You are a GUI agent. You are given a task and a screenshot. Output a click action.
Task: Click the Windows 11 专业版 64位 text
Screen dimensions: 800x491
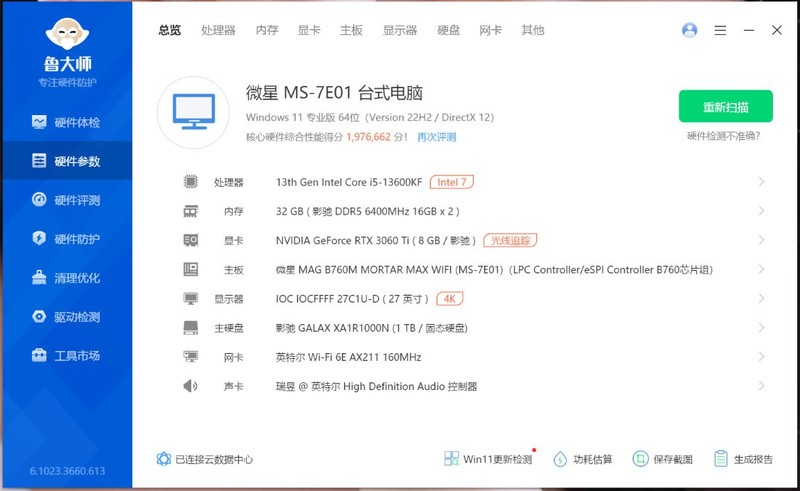coord(303,117)
